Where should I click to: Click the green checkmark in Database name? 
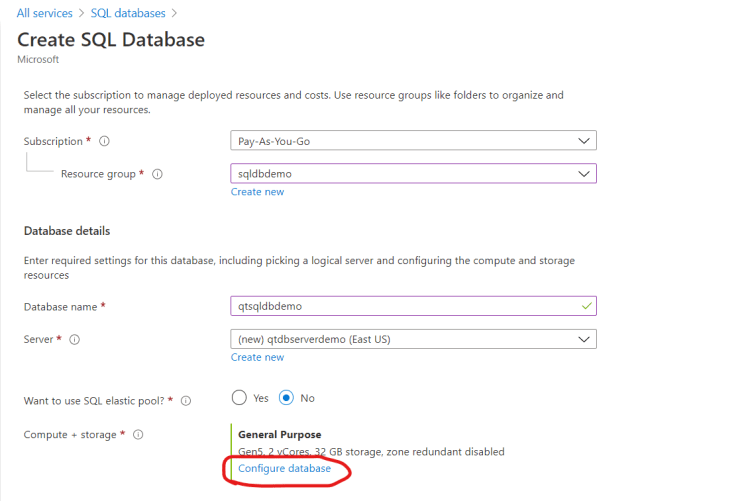pyautogui.click(x=586, y=306)
